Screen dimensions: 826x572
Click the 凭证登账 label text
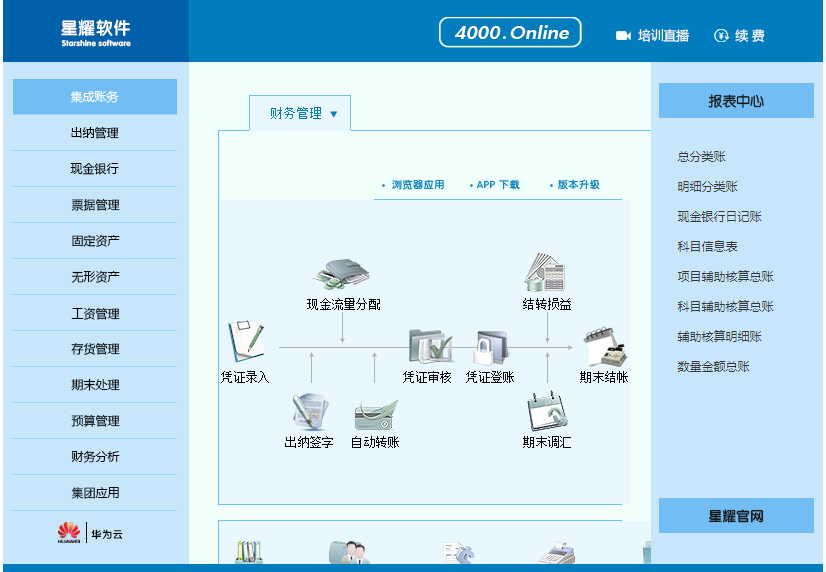click(x=489, y=377)
